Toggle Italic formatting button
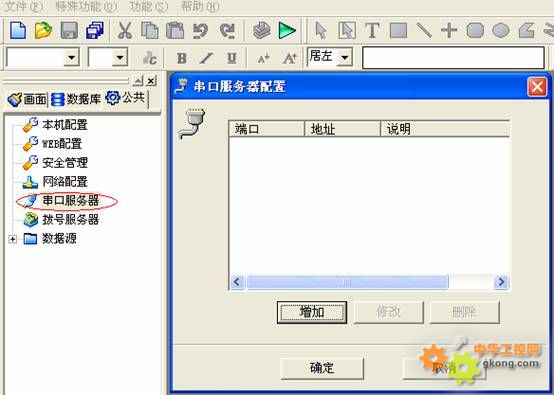554x395 pixels. pos(206,58)
